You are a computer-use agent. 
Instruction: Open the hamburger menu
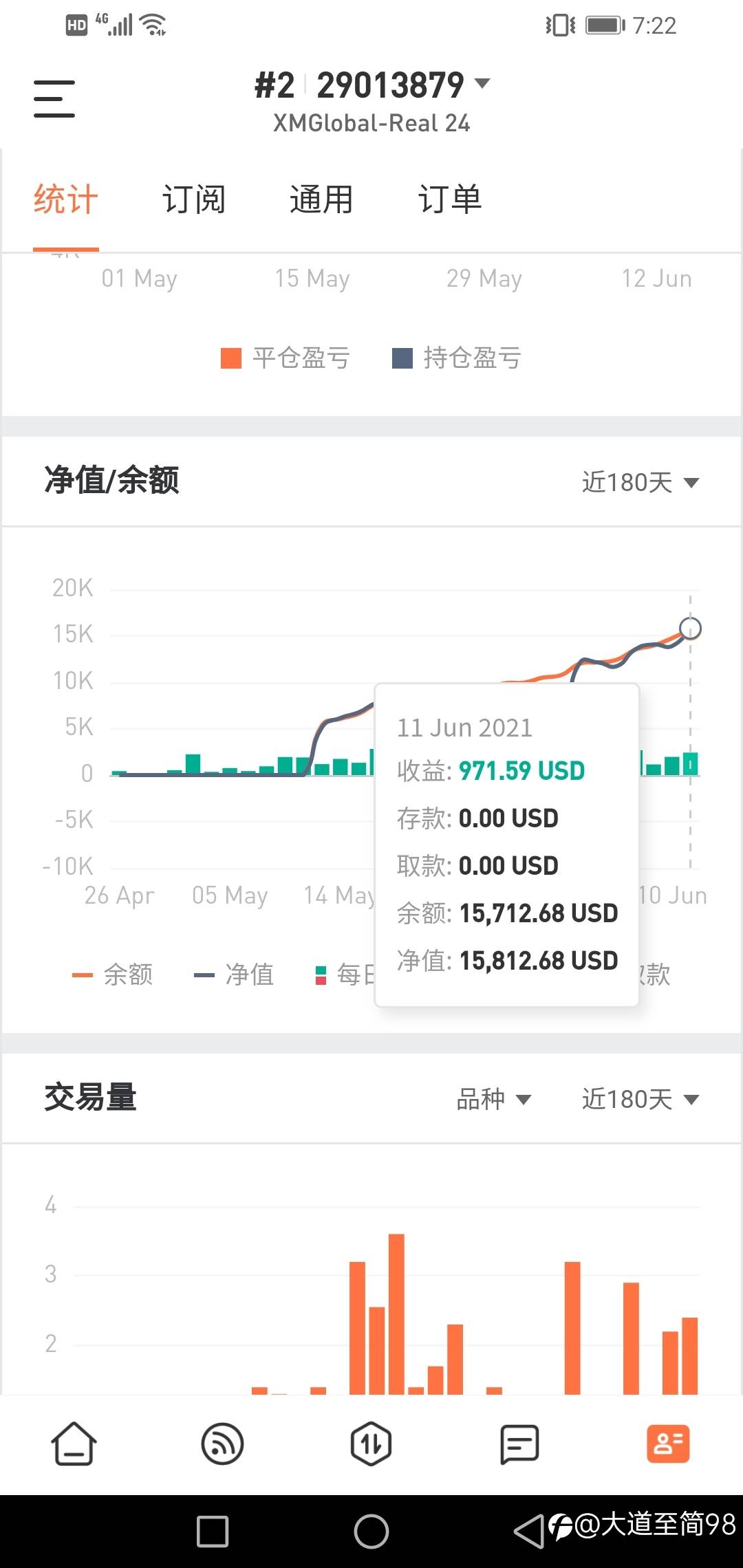[x=54, y=98]
